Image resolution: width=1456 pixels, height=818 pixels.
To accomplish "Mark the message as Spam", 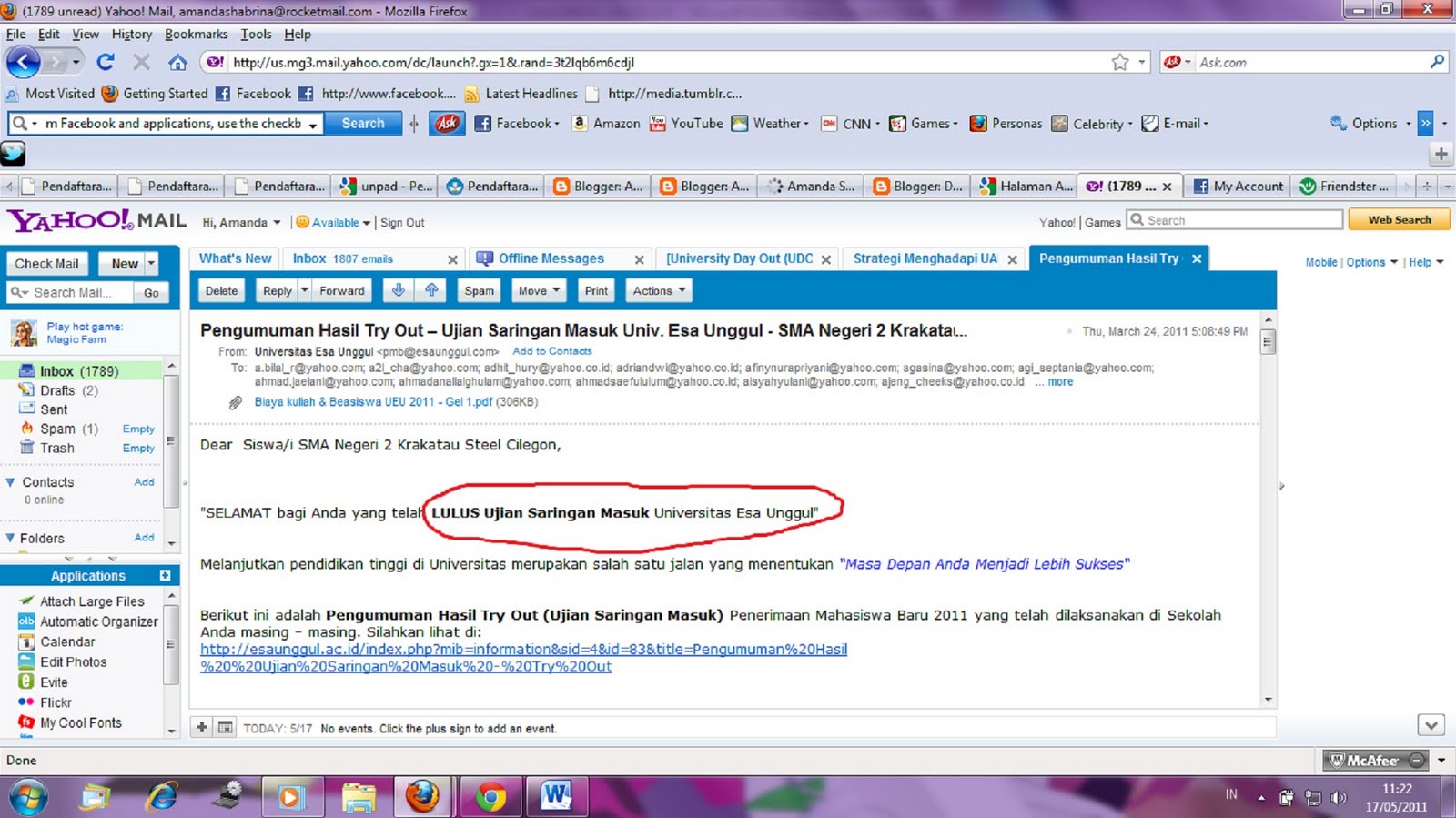I will [480, 290].
